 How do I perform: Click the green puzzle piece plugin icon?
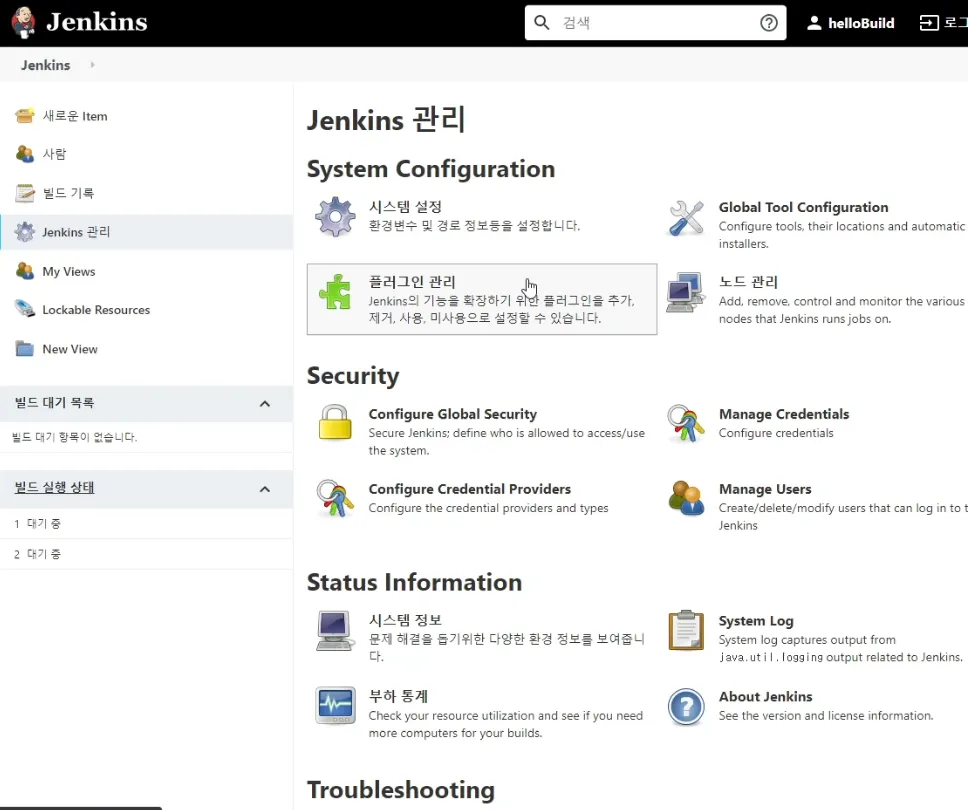pos(335,292)
